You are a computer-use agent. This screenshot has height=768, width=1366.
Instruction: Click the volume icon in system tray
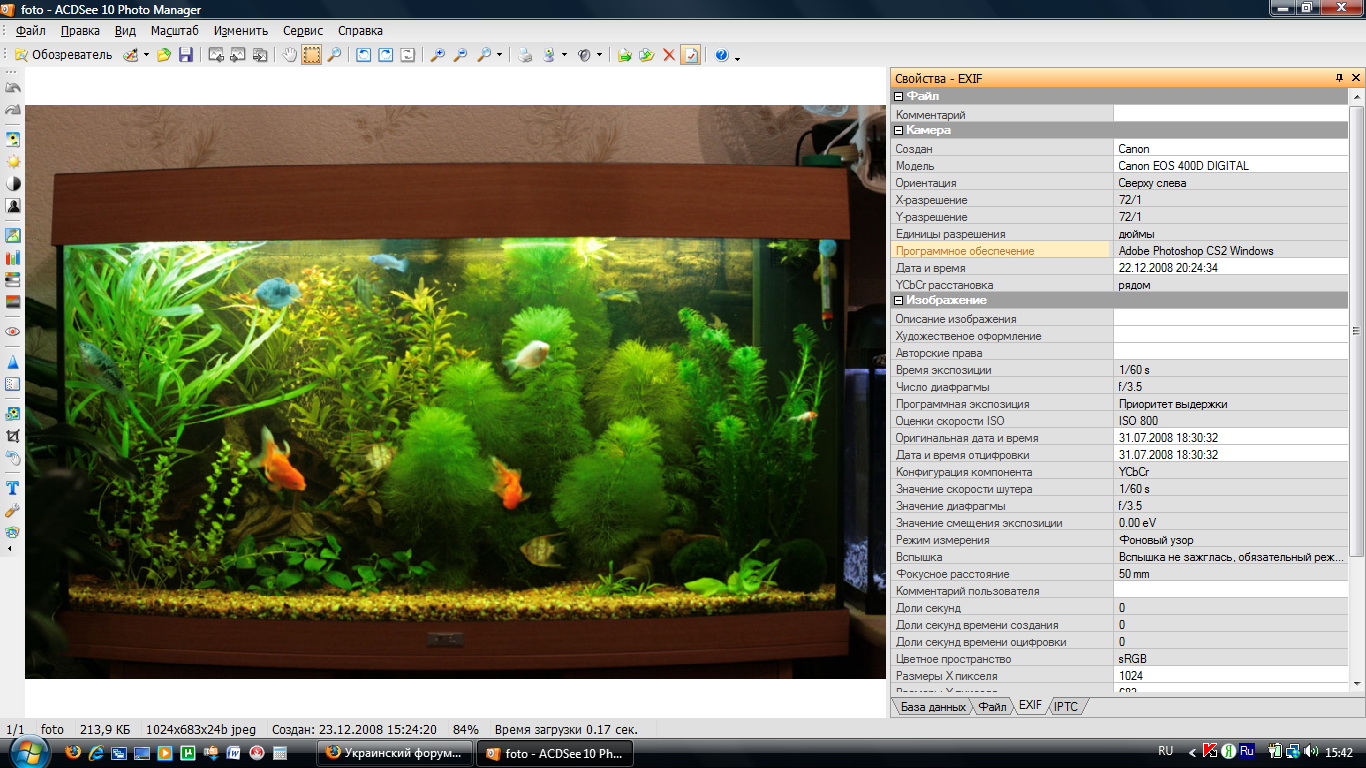tap(1310, 751)
